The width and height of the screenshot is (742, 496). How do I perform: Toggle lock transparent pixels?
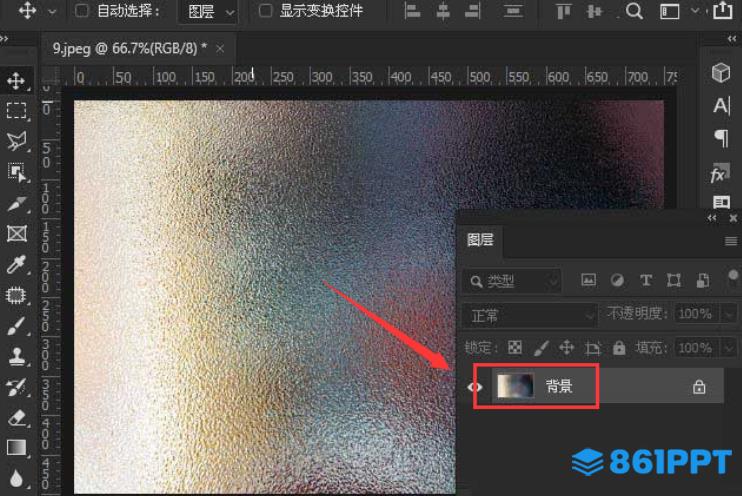(x=515, y=348)
